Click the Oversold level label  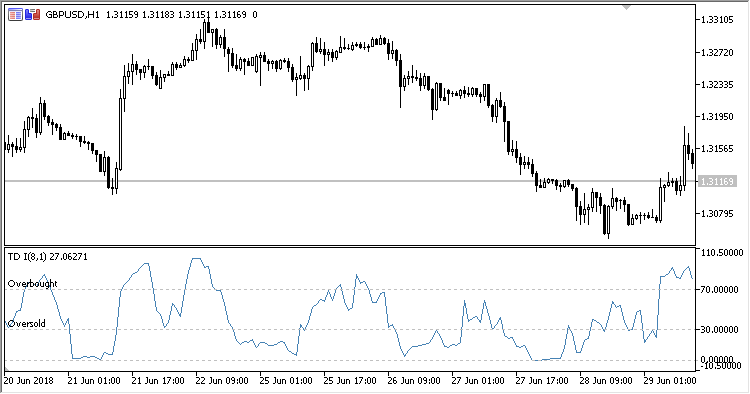[x=27, y=324]
